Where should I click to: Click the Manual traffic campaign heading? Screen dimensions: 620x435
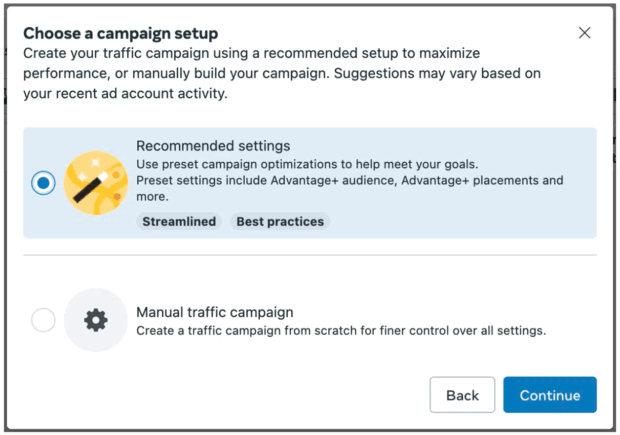point(215,312)
